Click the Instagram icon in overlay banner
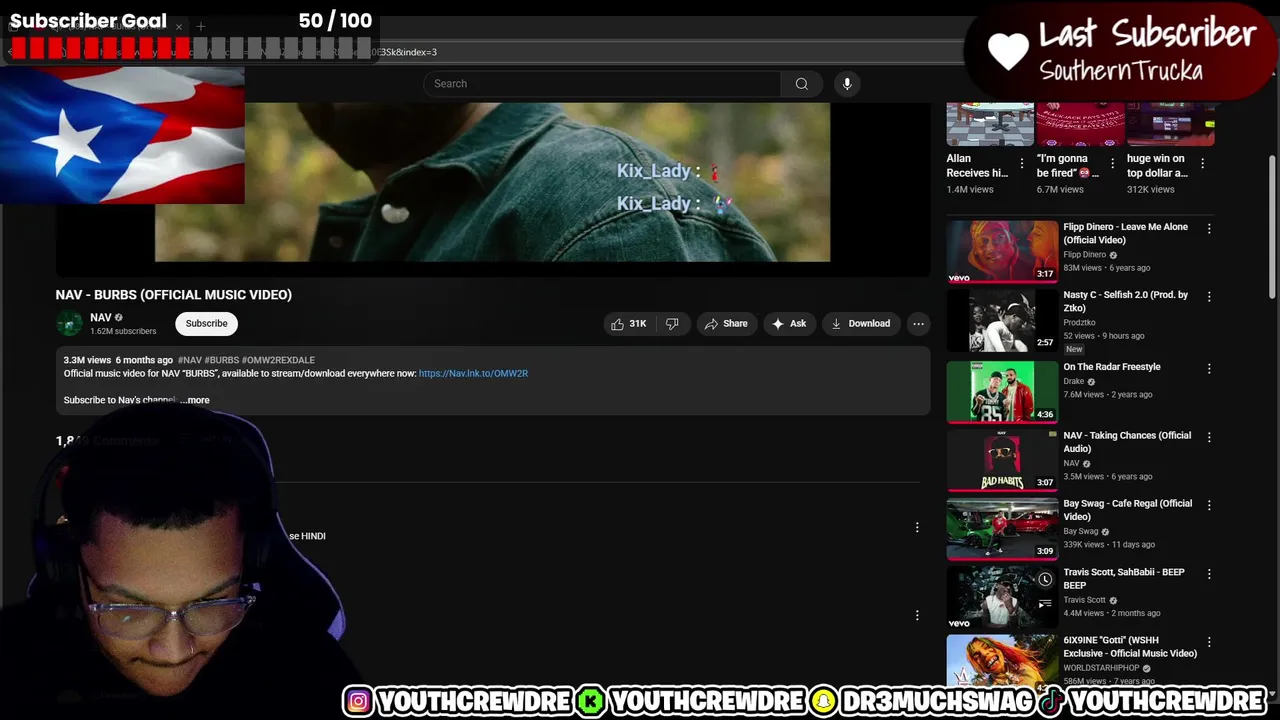This screenshot has width=1280, height=720. pyautogui.click(x=357, y=702)
